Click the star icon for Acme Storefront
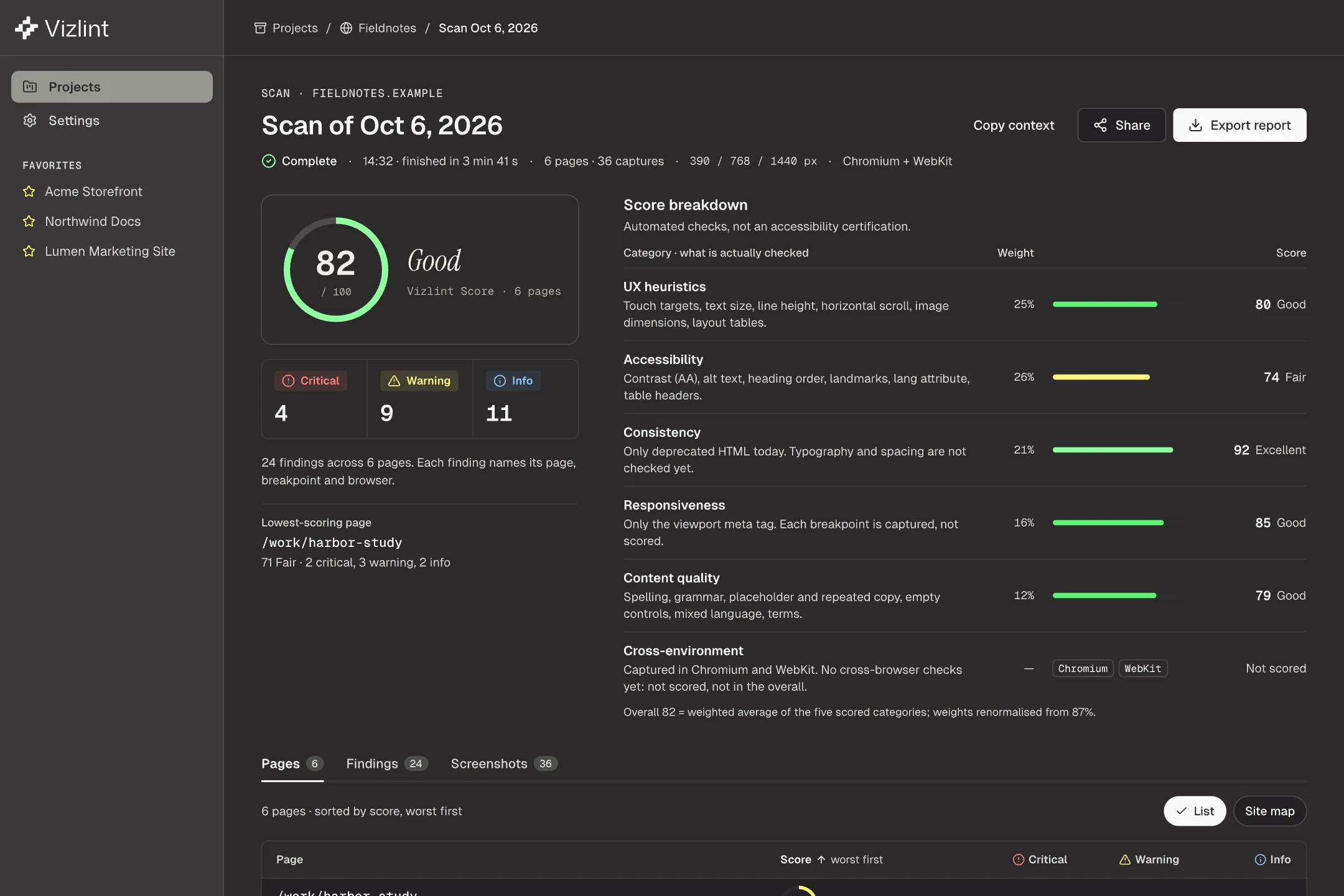 [x=29, y=192]
